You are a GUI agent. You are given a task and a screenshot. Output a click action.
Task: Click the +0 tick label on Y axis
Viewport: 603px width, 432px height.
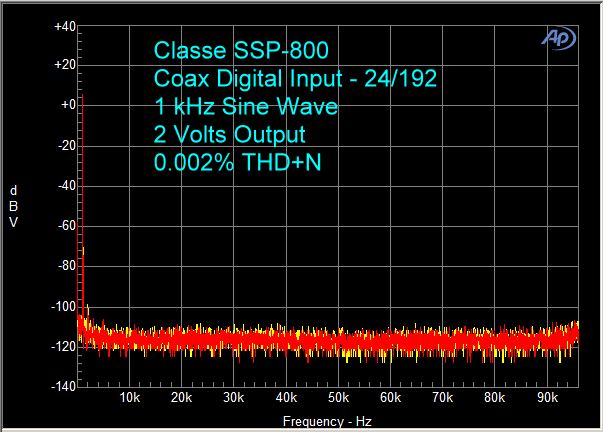click(68, 106)
